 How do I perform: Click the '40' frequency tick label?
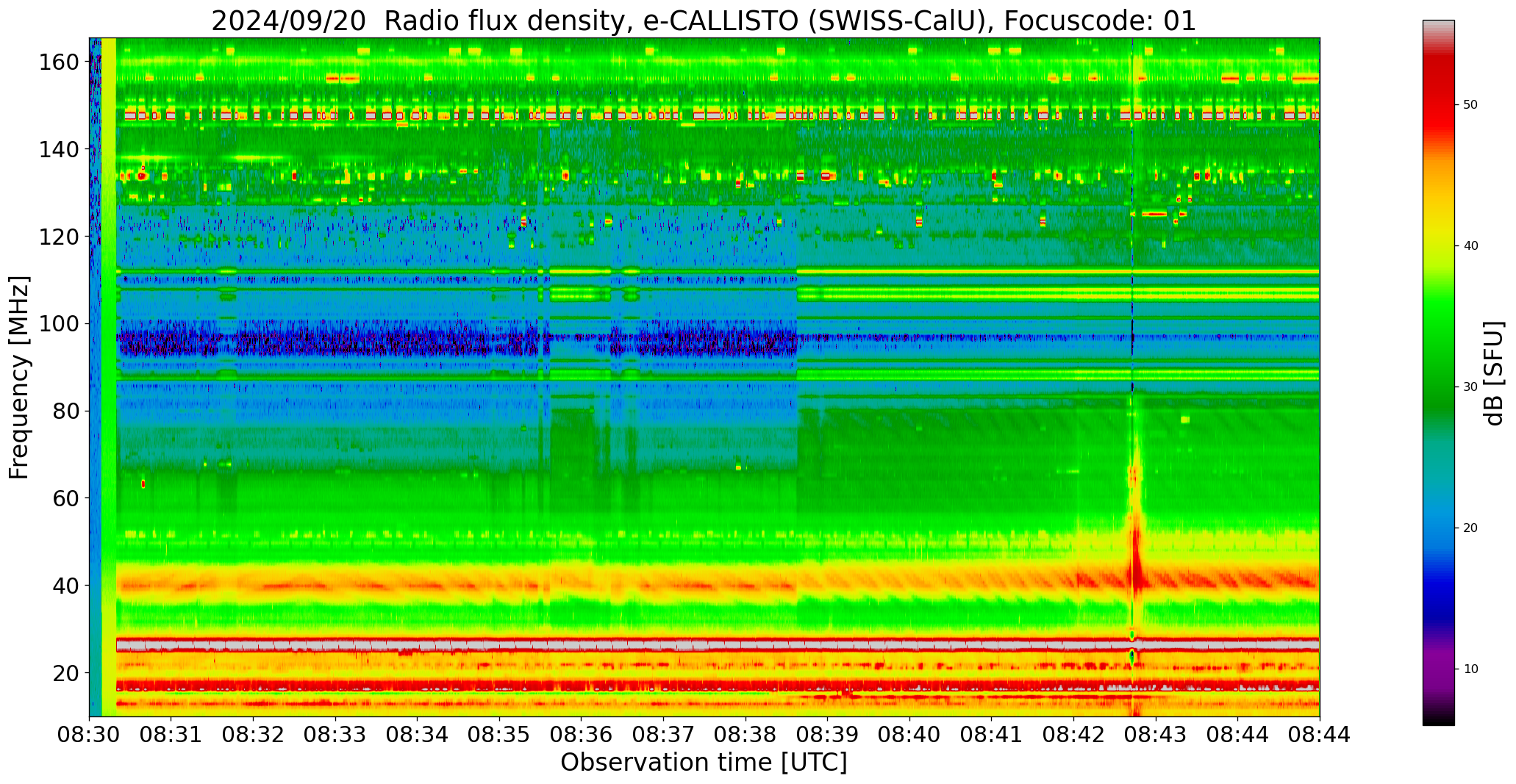[66, 585]
